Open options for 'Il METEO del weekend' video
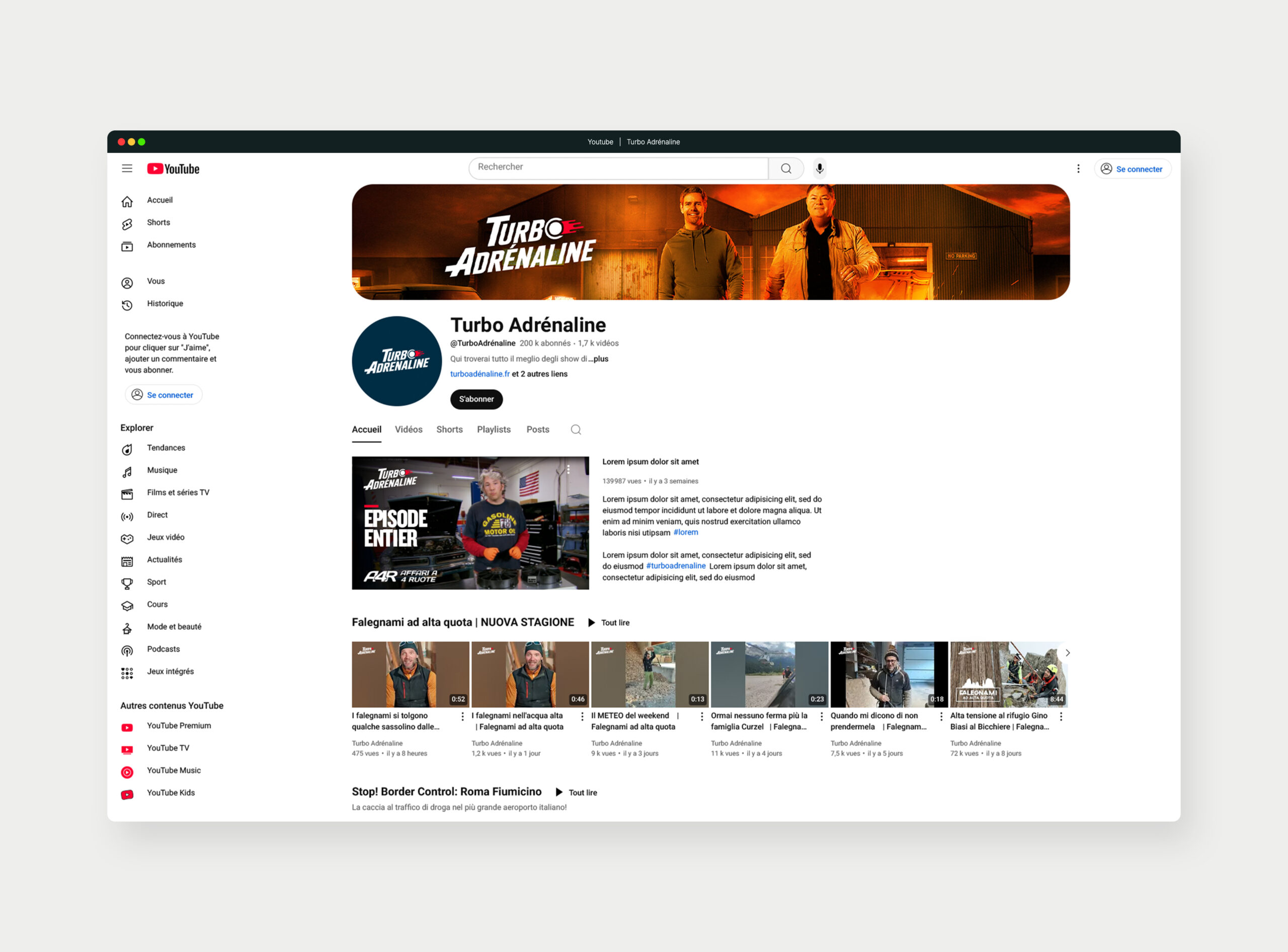Viewport: 1288px width, 952px height. (702, 716)
